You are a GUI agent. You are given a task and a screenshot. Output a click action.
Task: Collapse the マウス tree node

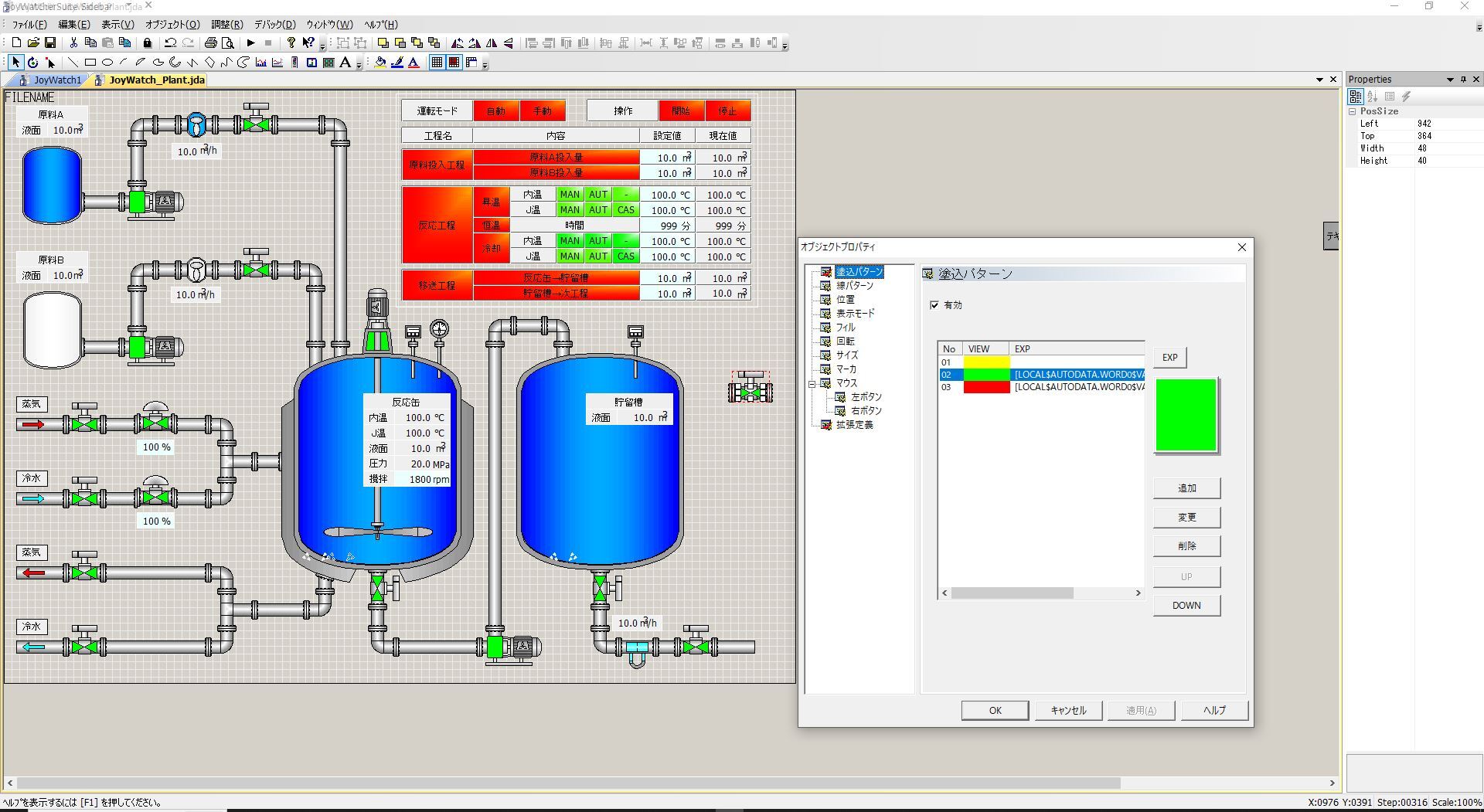coord(812,383)
